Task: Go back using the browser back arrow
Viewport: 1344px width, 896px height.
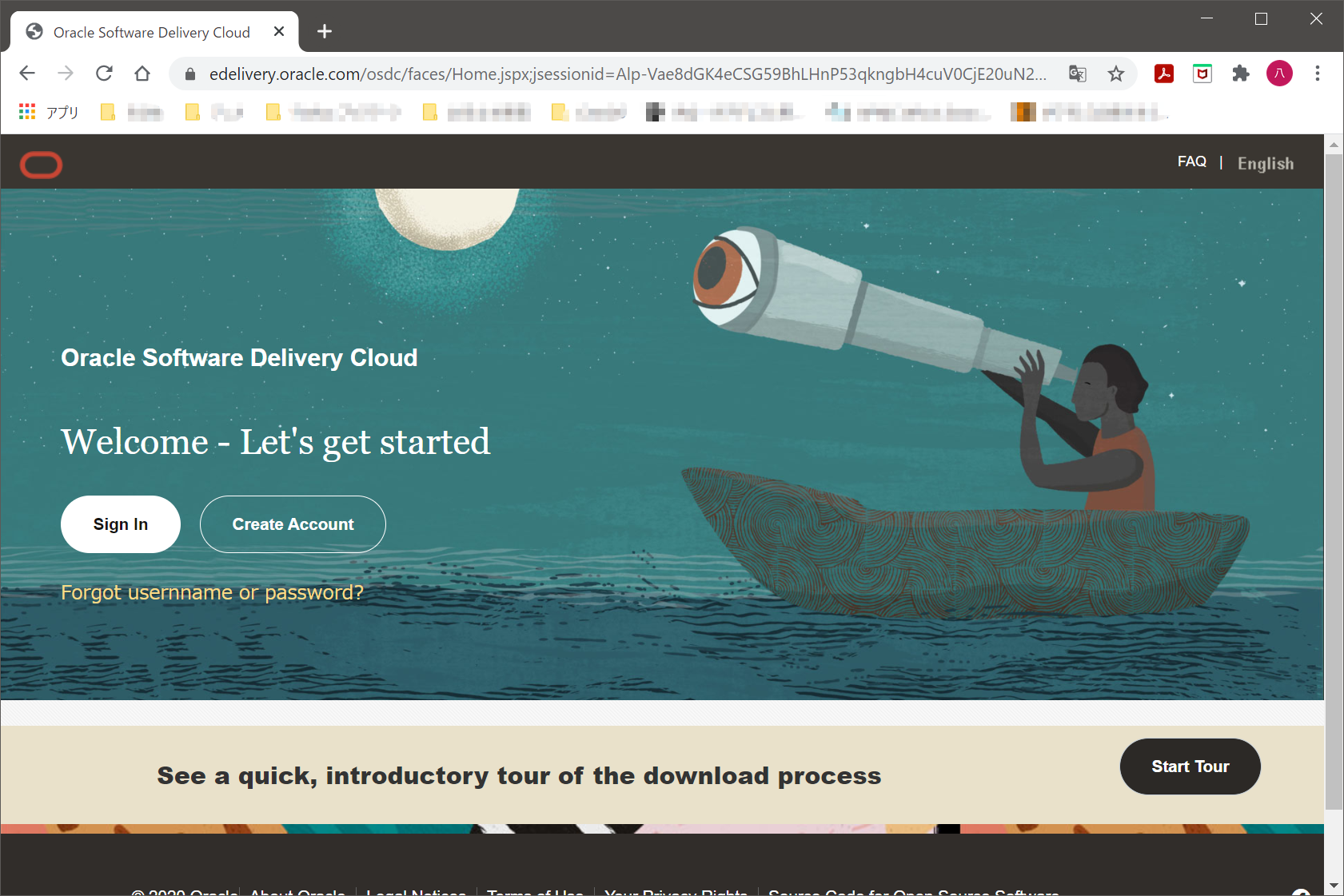Action: click(x=27, y=74)
